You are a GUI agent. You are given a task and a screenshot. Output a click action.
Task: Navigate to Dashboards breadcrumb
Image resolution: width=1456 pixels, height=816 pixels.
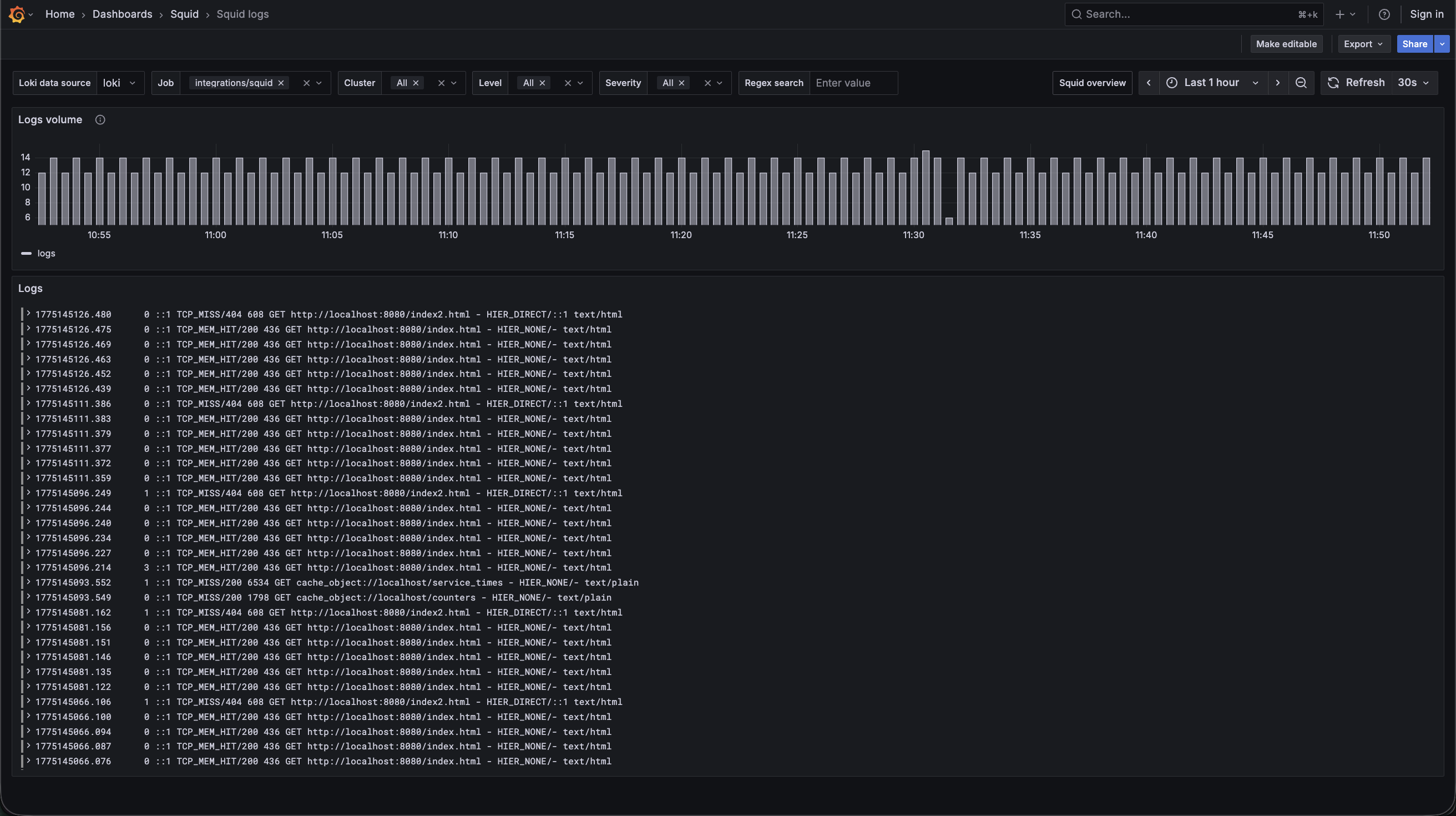click(x=122, y=14)
